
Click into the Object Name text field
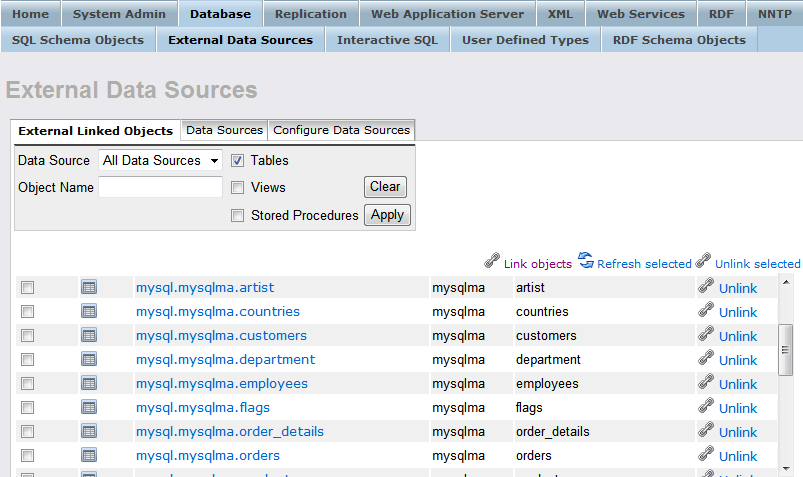[160, 187]
